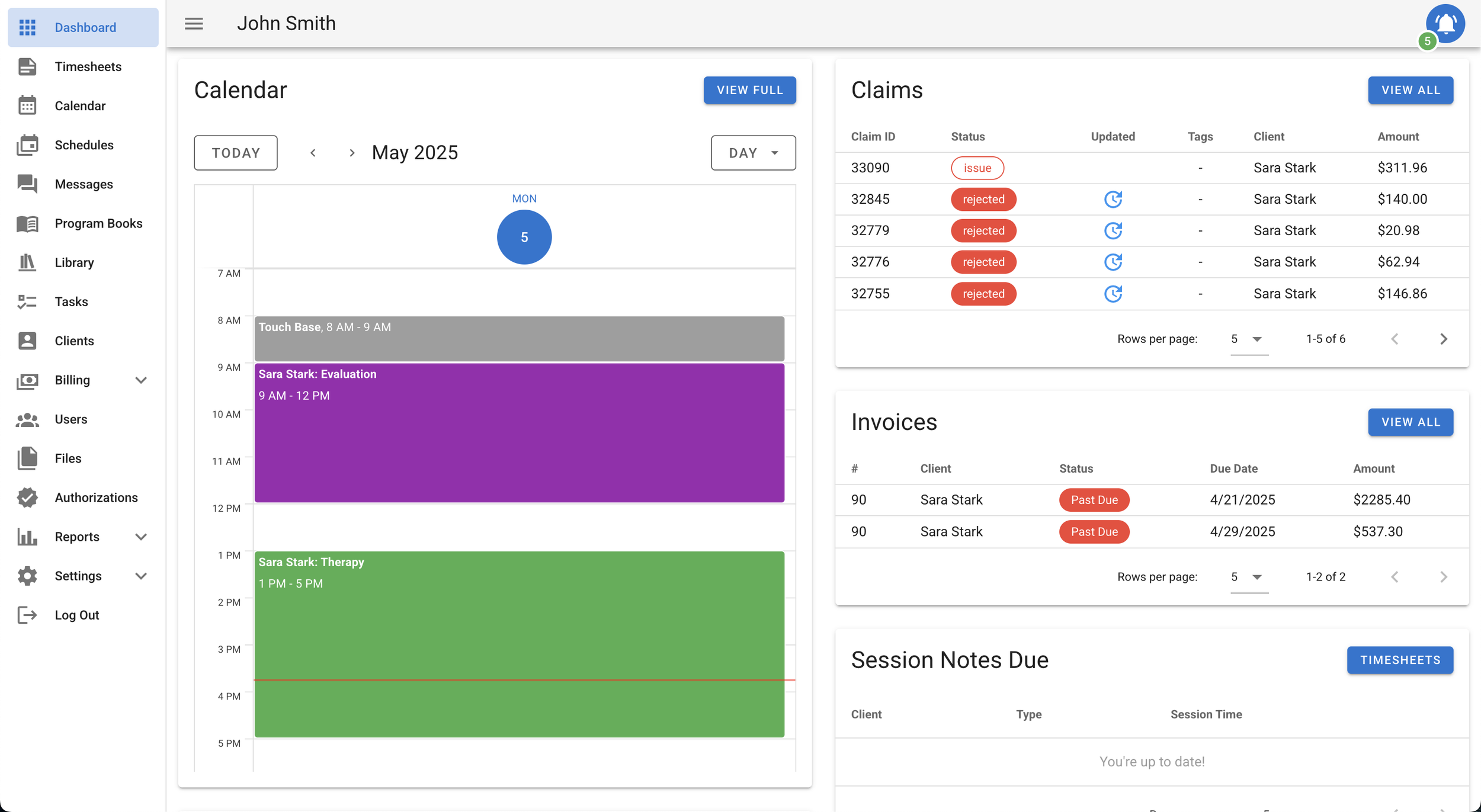The width and height of the screenshot is (1481, 812).
Task: Expand the Reports submenu
Action: tap(141, 537)
